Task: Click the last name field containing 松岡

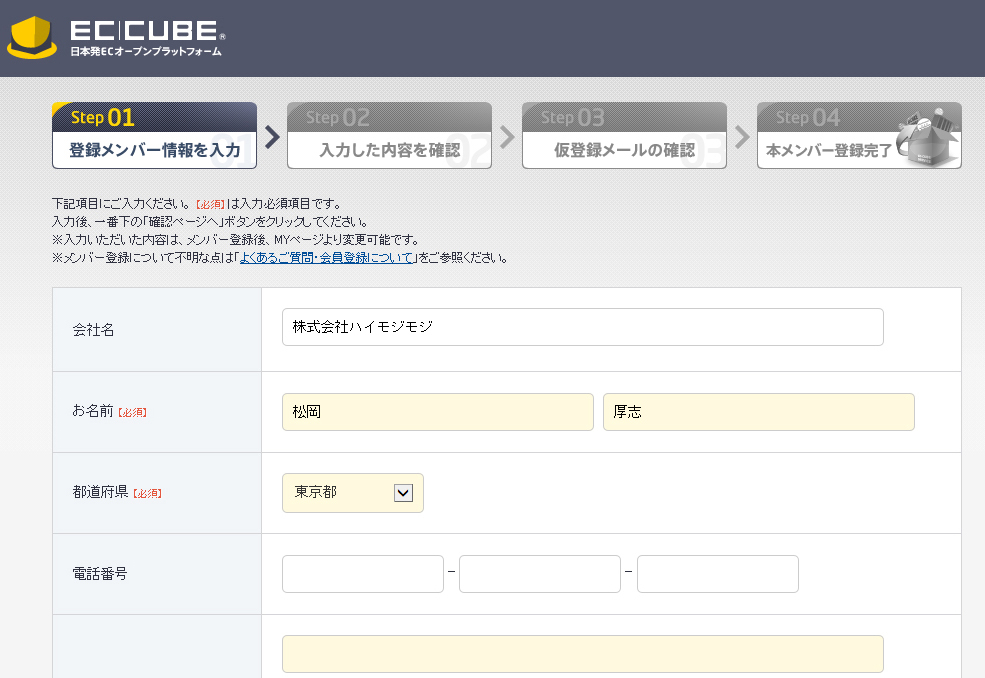Action: [437, 412]
